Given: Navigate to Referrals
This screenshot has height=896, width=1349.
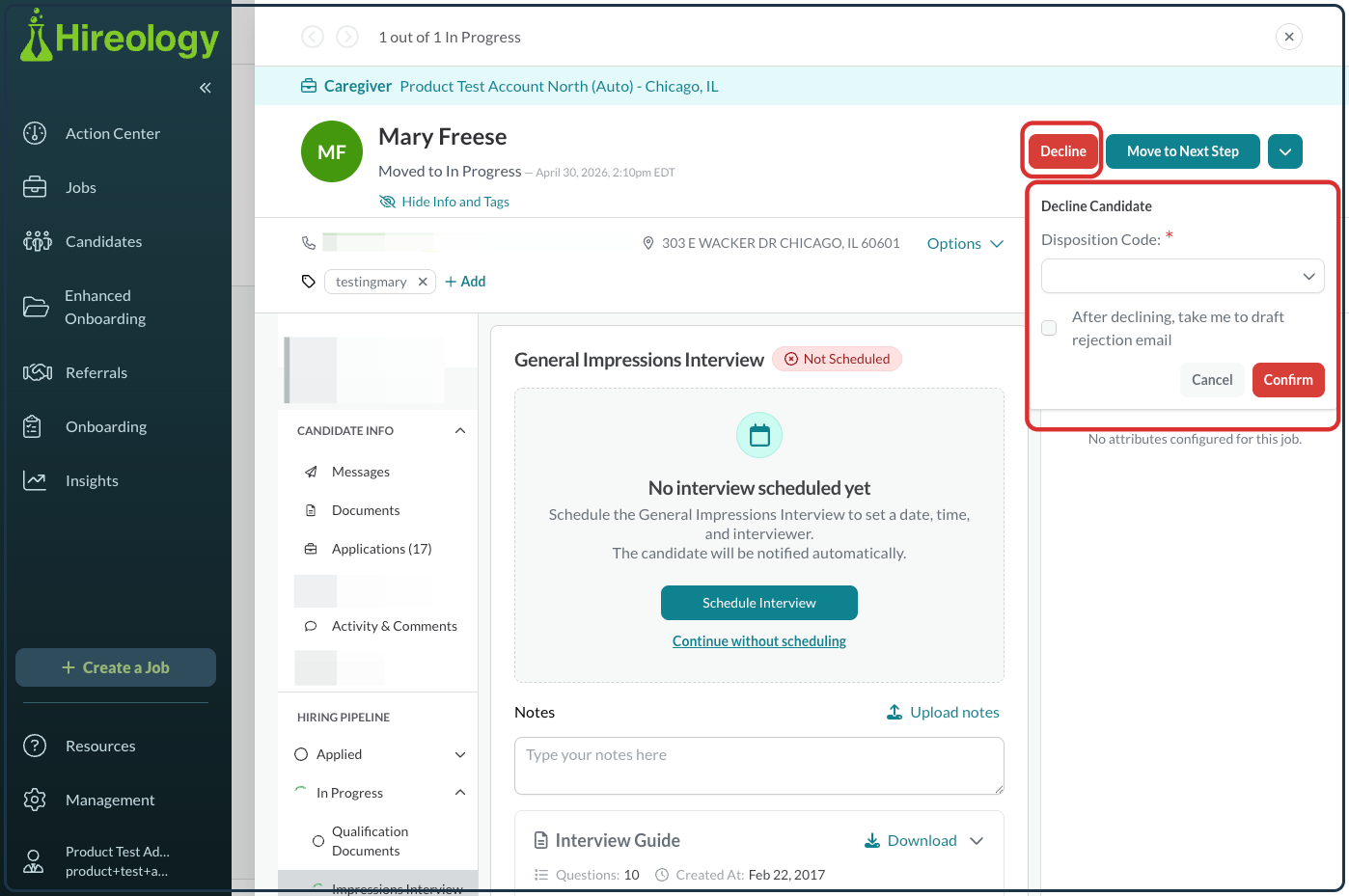Looking at the screenshot, I should coord(96,373).
